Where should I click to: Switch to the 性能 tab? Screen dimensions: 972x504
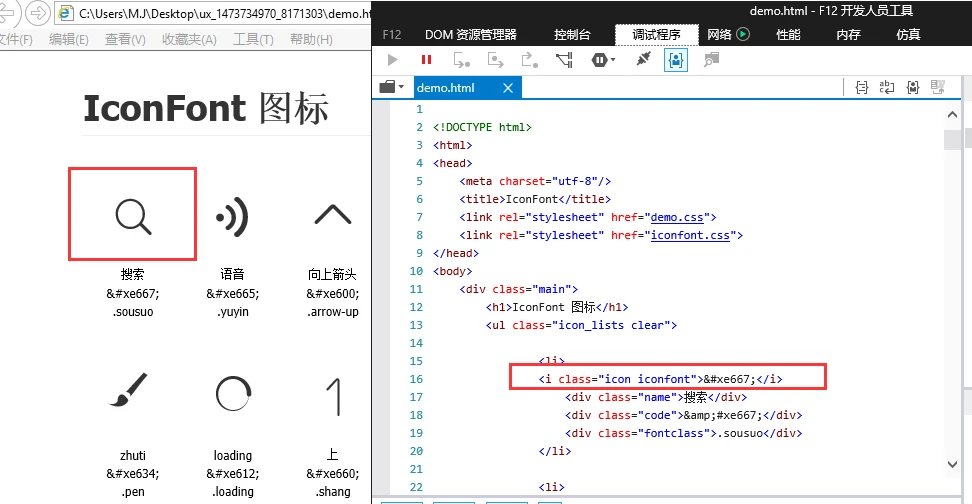788,35
